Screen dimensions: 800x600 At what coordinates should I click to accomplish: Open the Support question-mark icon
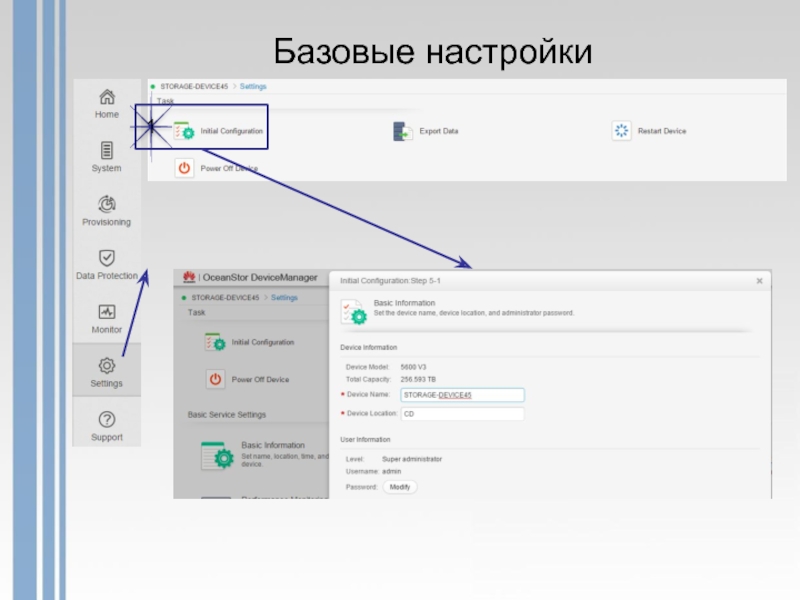[107, 419]
